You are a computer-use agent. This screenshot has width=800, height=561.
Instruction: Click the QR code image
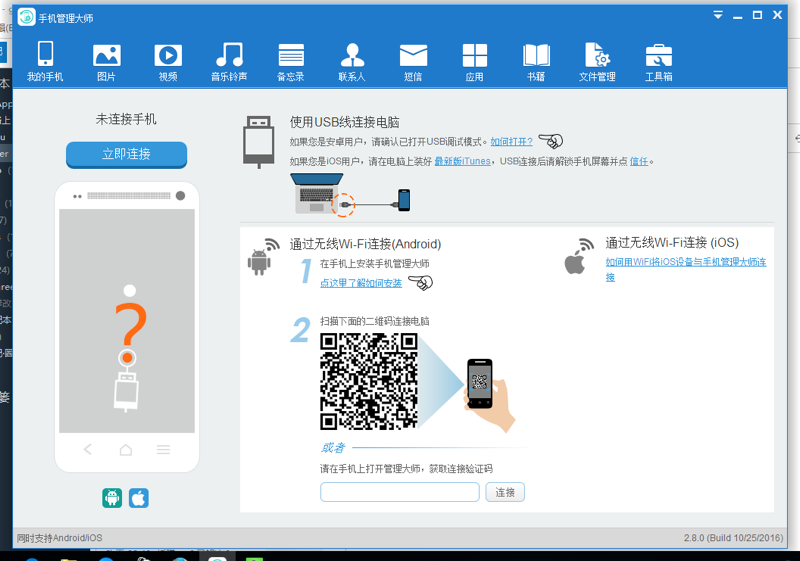[369, 381]
